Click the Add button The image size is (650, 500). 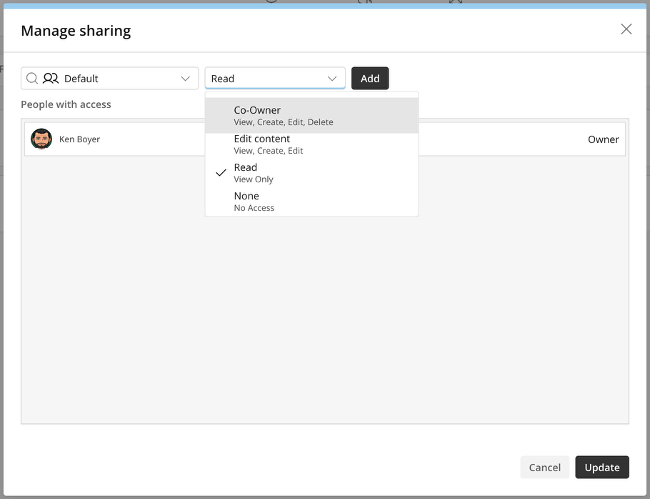[370, 78]
